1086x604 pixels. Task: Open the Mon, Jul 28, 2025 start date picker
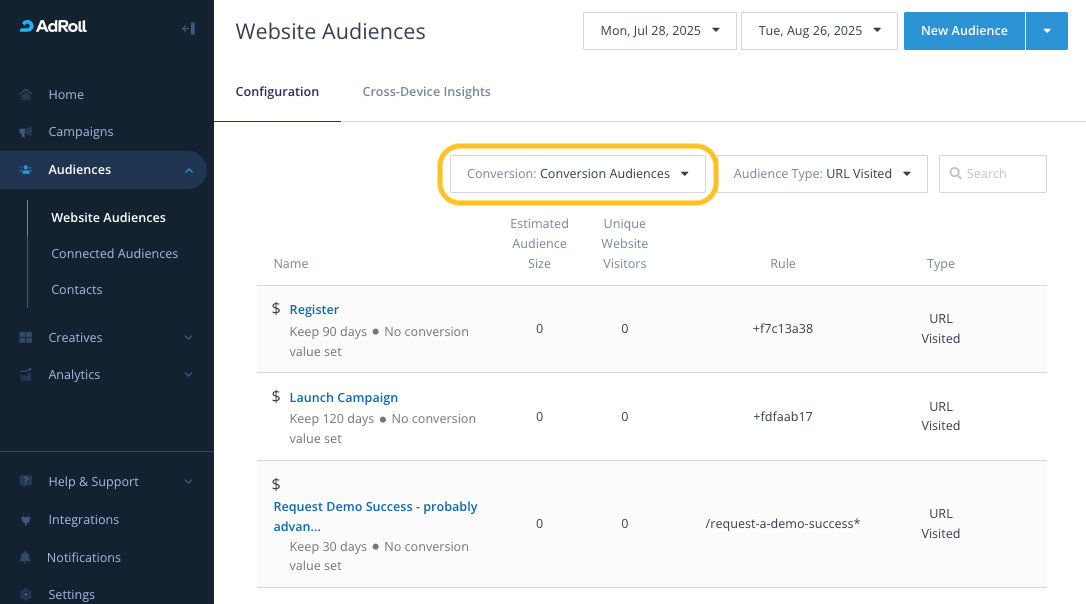point(659,31)
